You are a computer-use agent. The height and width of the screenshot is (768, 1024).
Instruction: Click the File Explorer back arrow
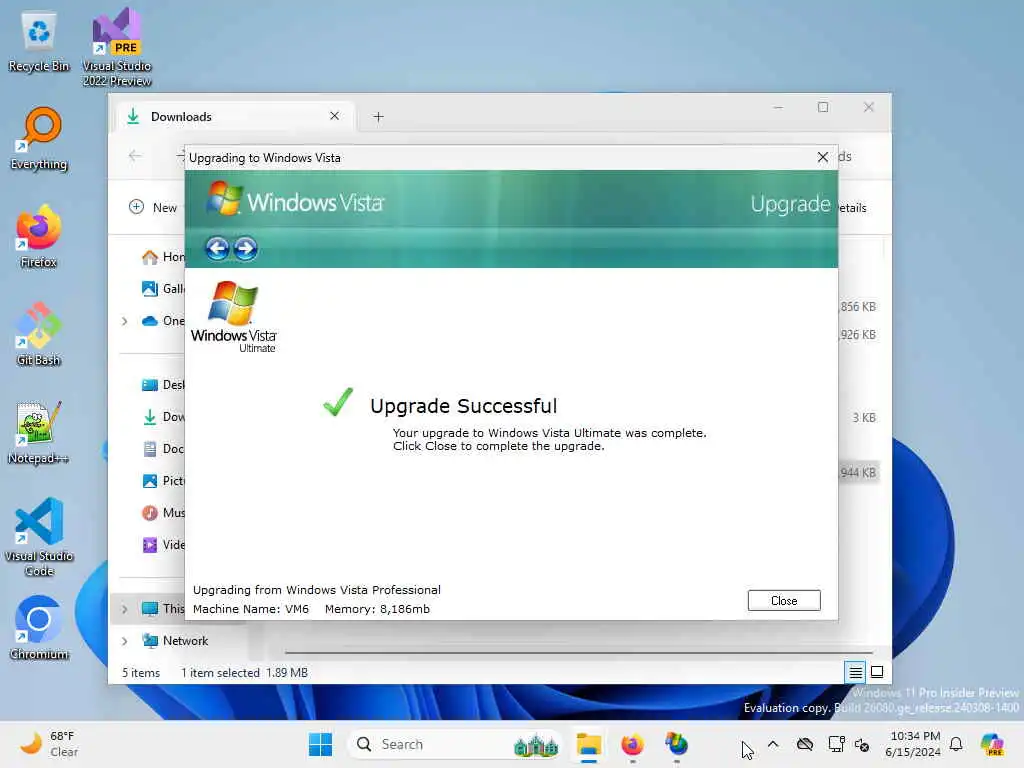coord(135,156)
